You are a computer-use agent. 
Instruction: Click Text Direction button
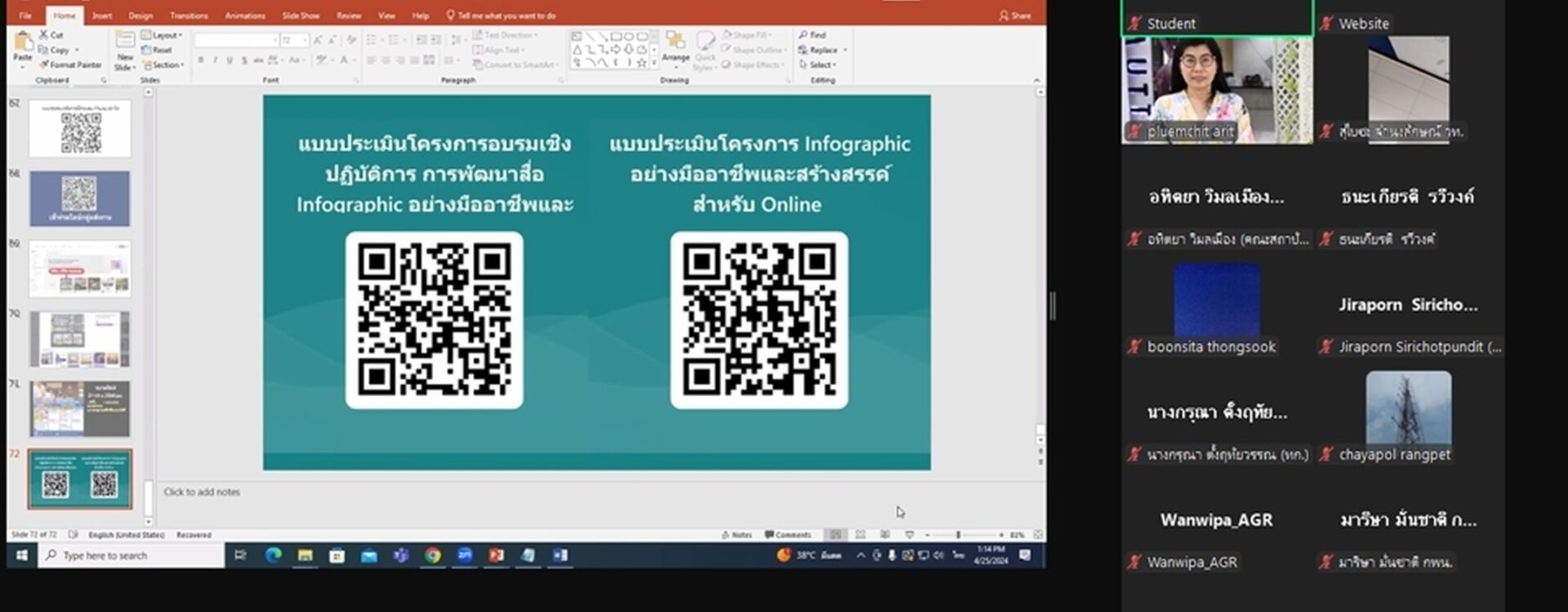coord(503,35)
